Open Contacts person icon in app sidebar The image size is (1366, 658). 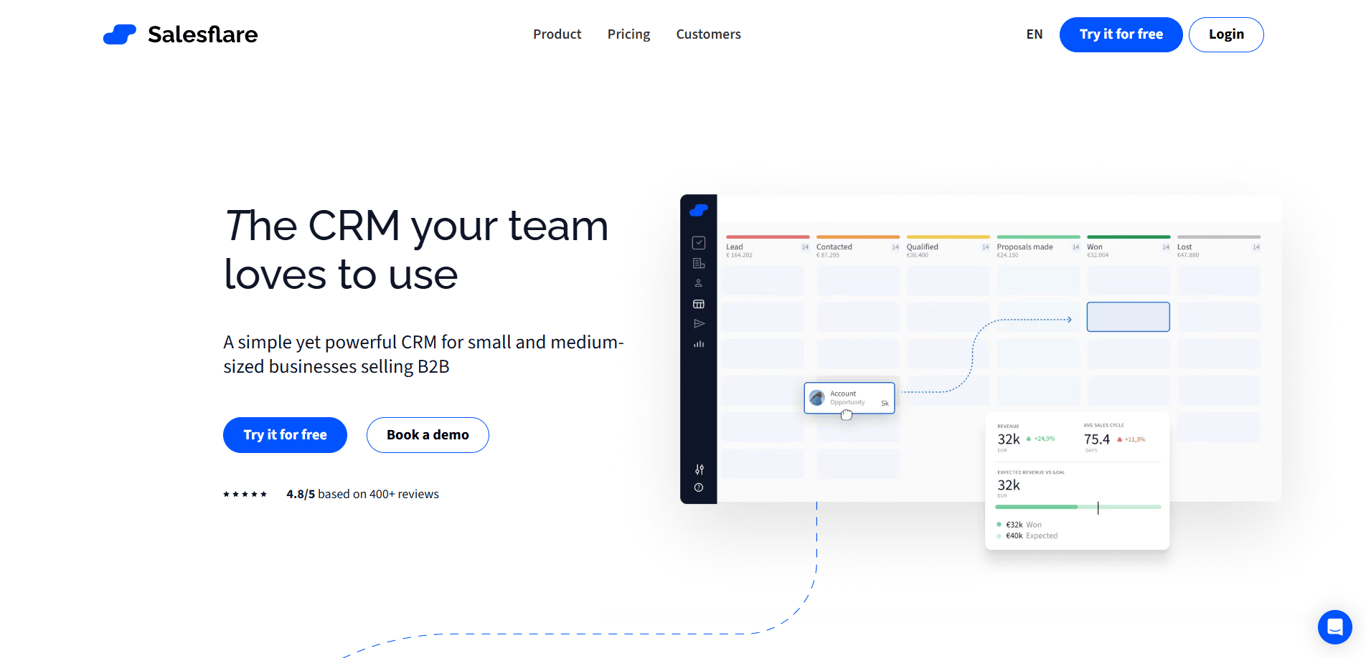[699, 283]
